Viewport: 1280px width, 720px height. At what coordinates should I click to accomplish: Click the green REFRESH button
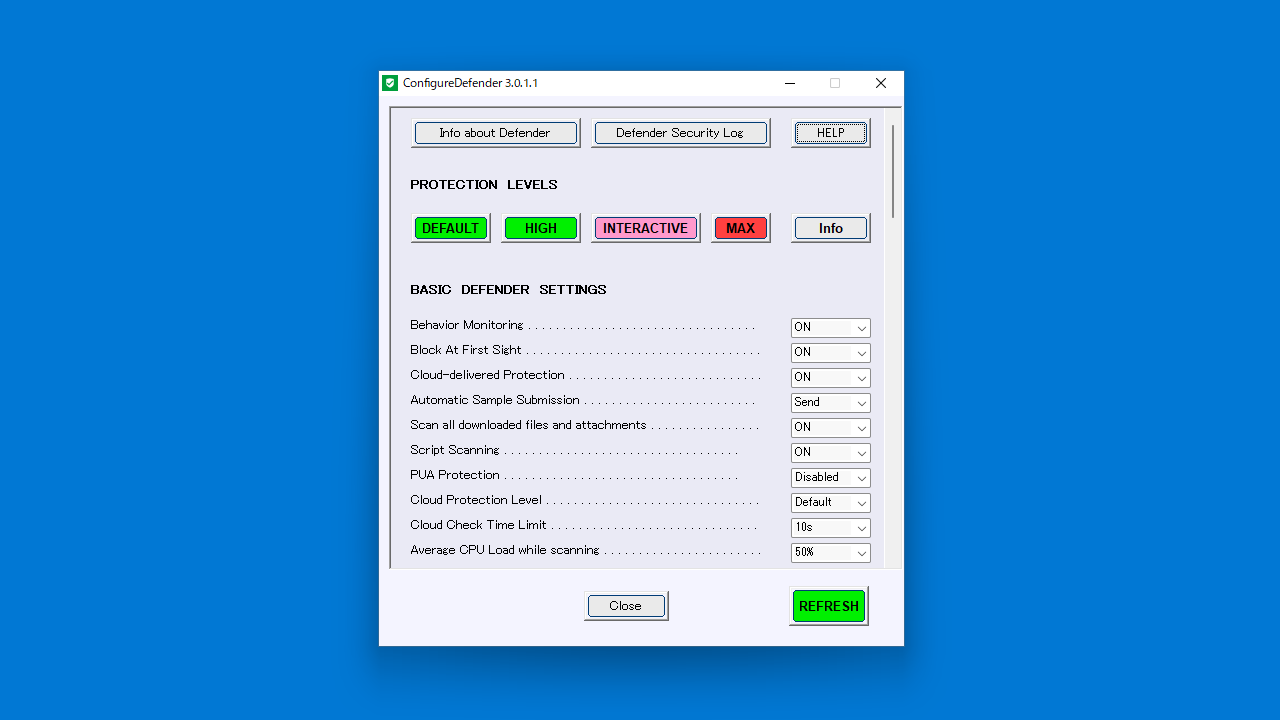(829, 606)
